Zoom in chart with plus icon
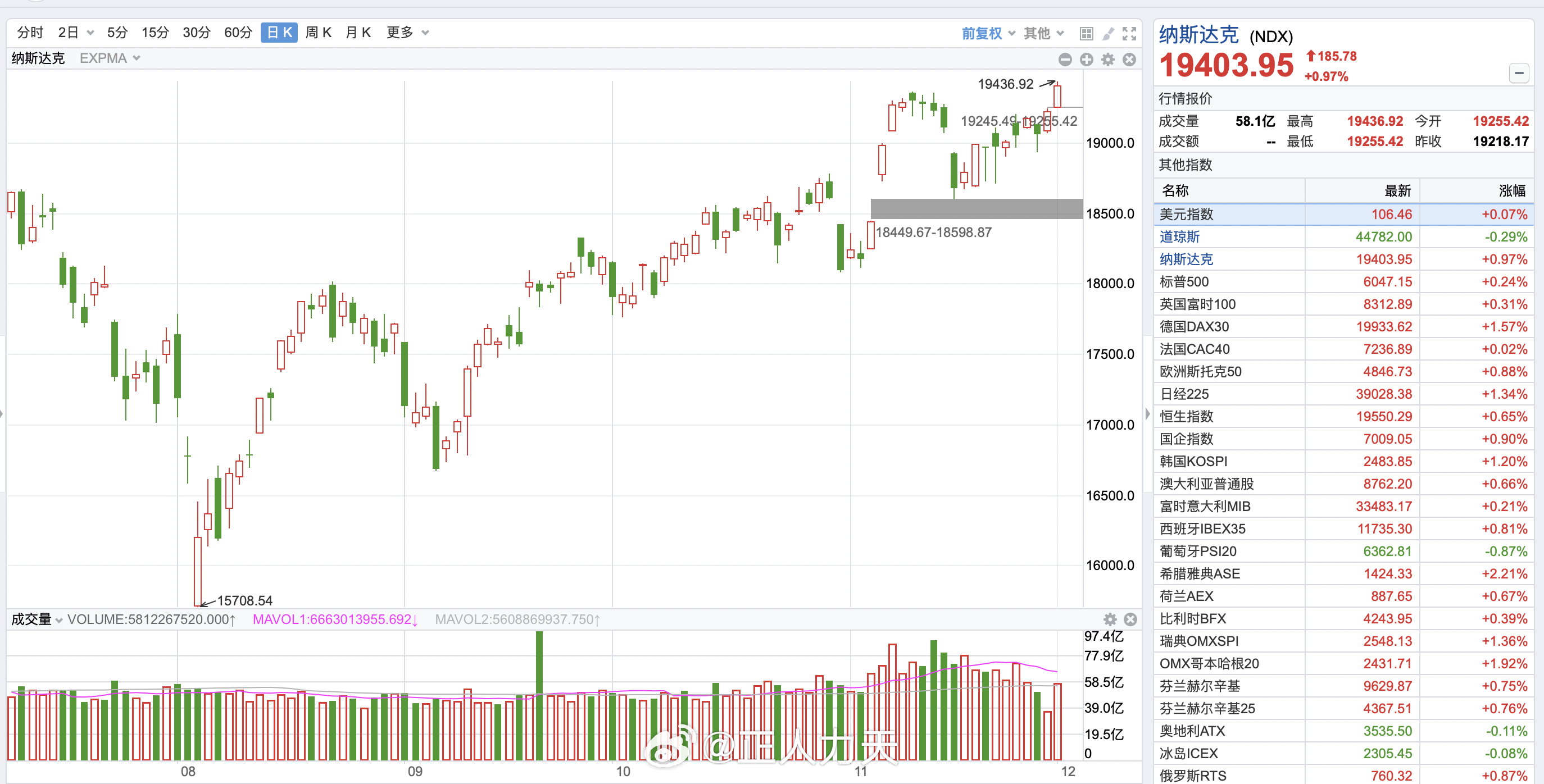 tap(1087, 60)
